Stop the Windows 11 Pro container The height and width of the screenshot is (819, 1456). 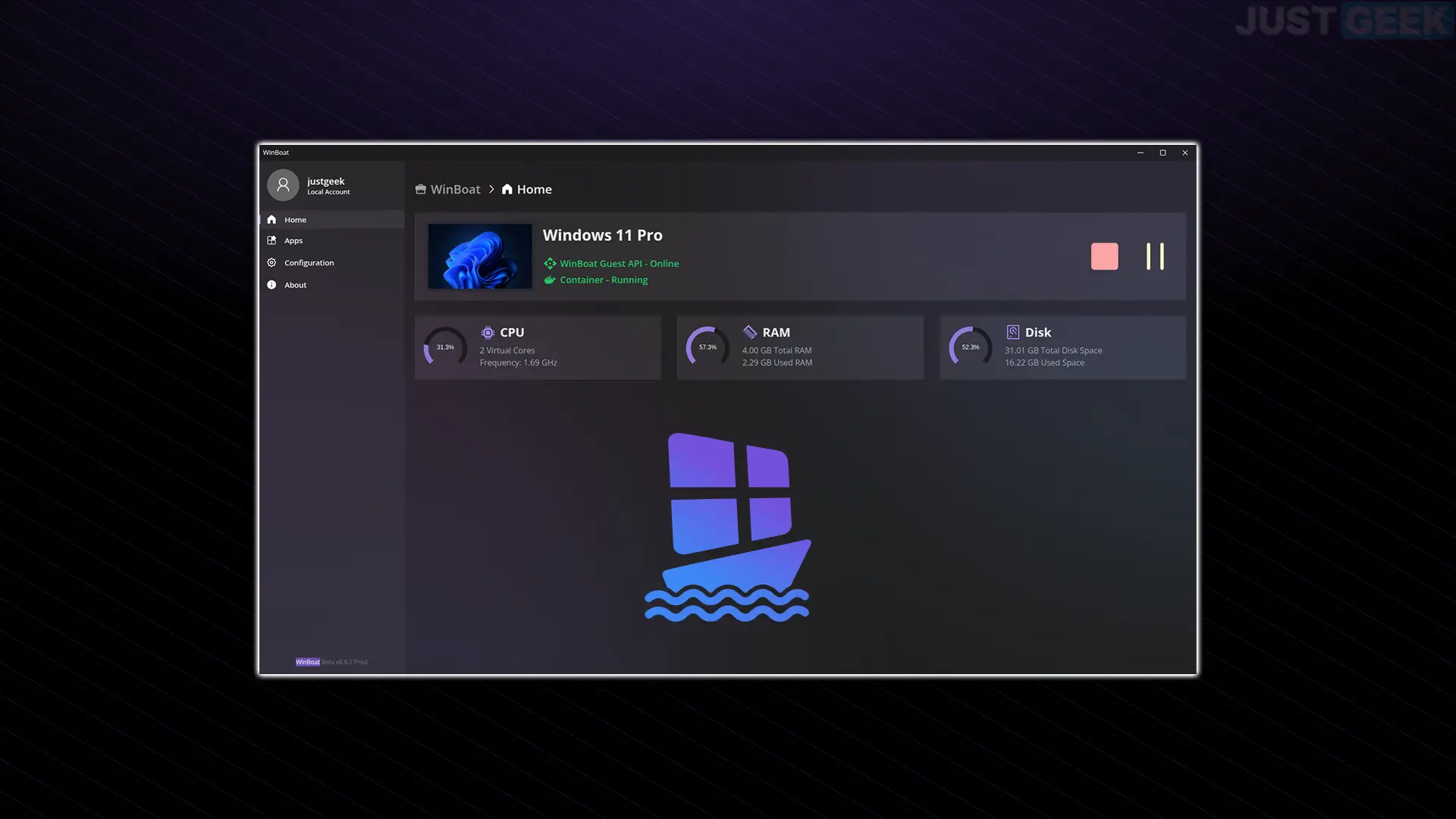coord(1104,256)
